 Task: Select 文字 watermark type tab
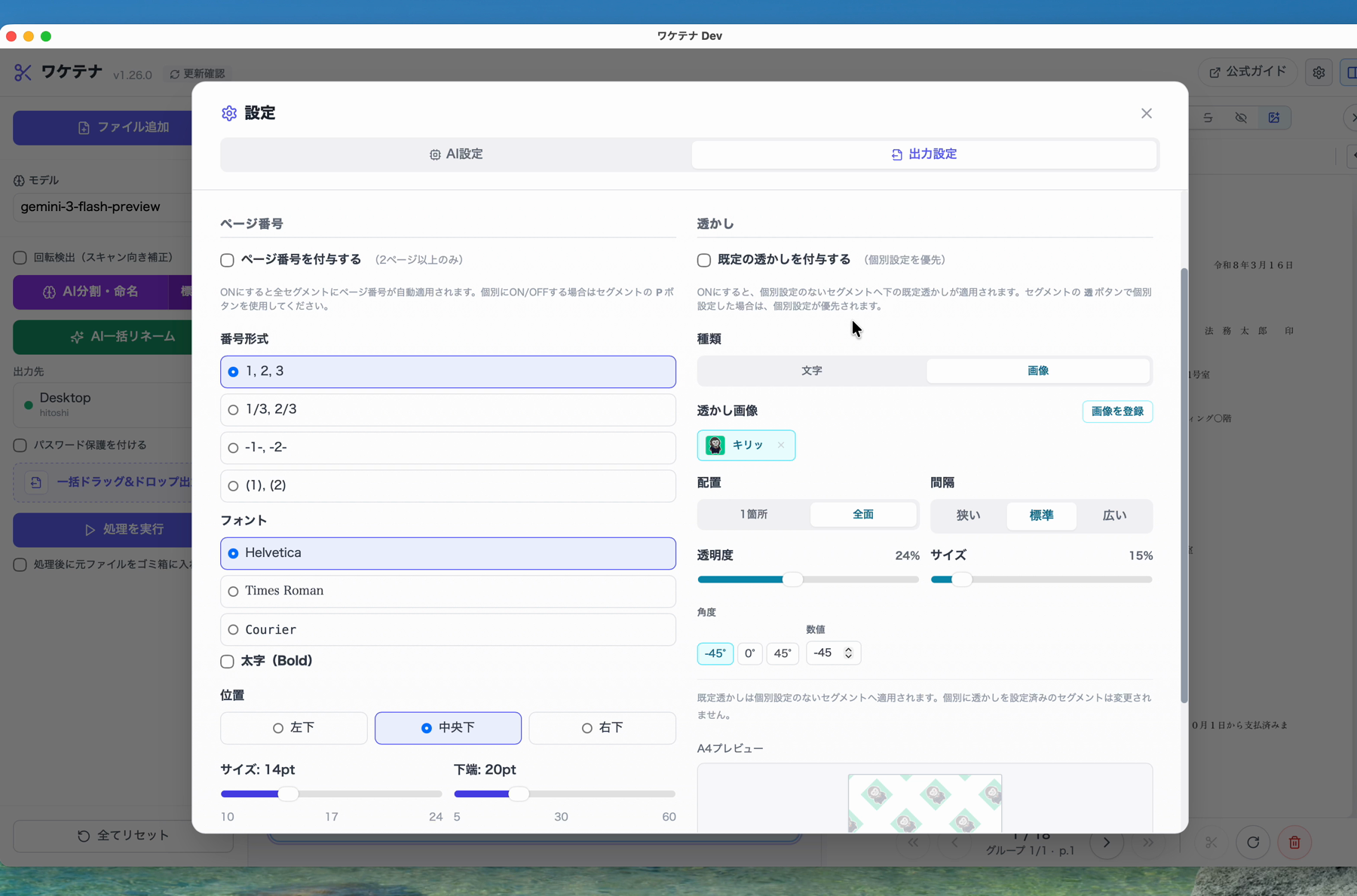pos(812,371)
